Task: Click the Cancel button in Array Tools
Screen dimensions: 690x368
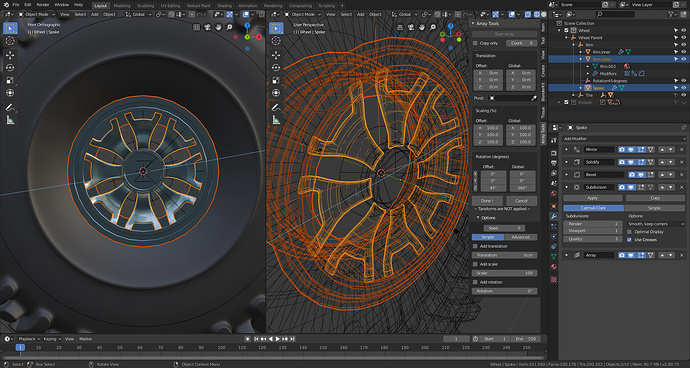Action: (x=521, y=201)
